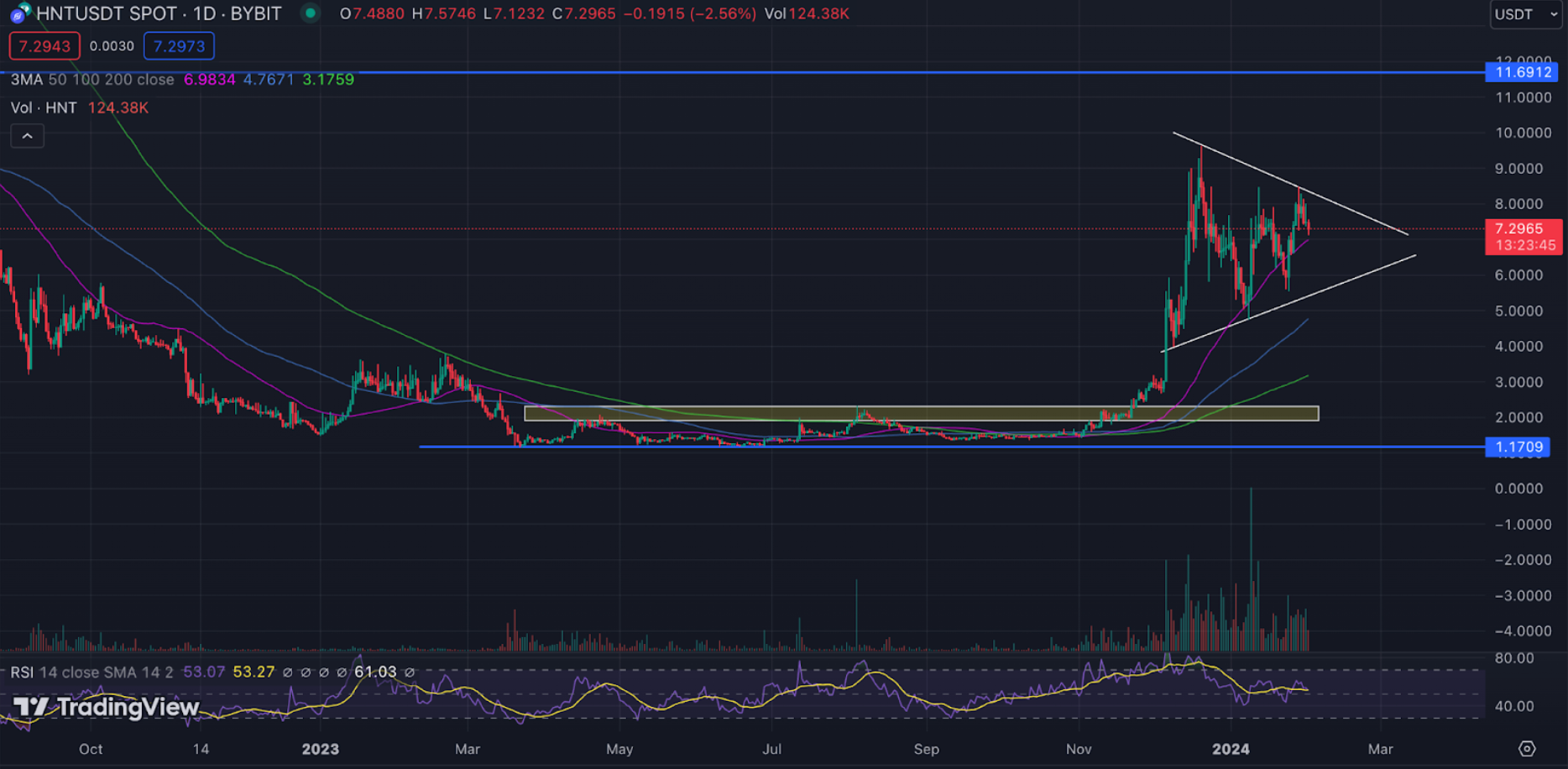Click the 61.03 RSI legend value

point(375,672)
